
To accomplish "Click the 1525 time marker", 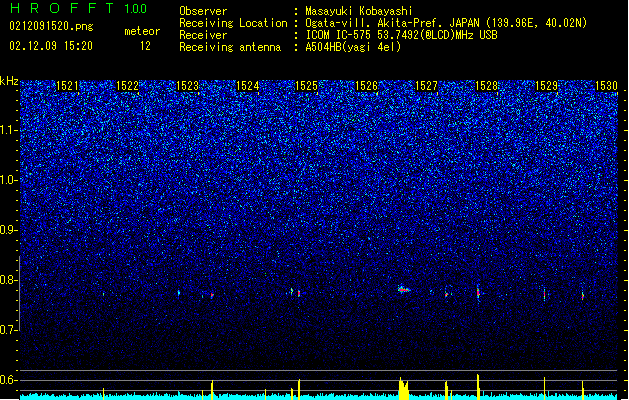I will click(306, 86).
